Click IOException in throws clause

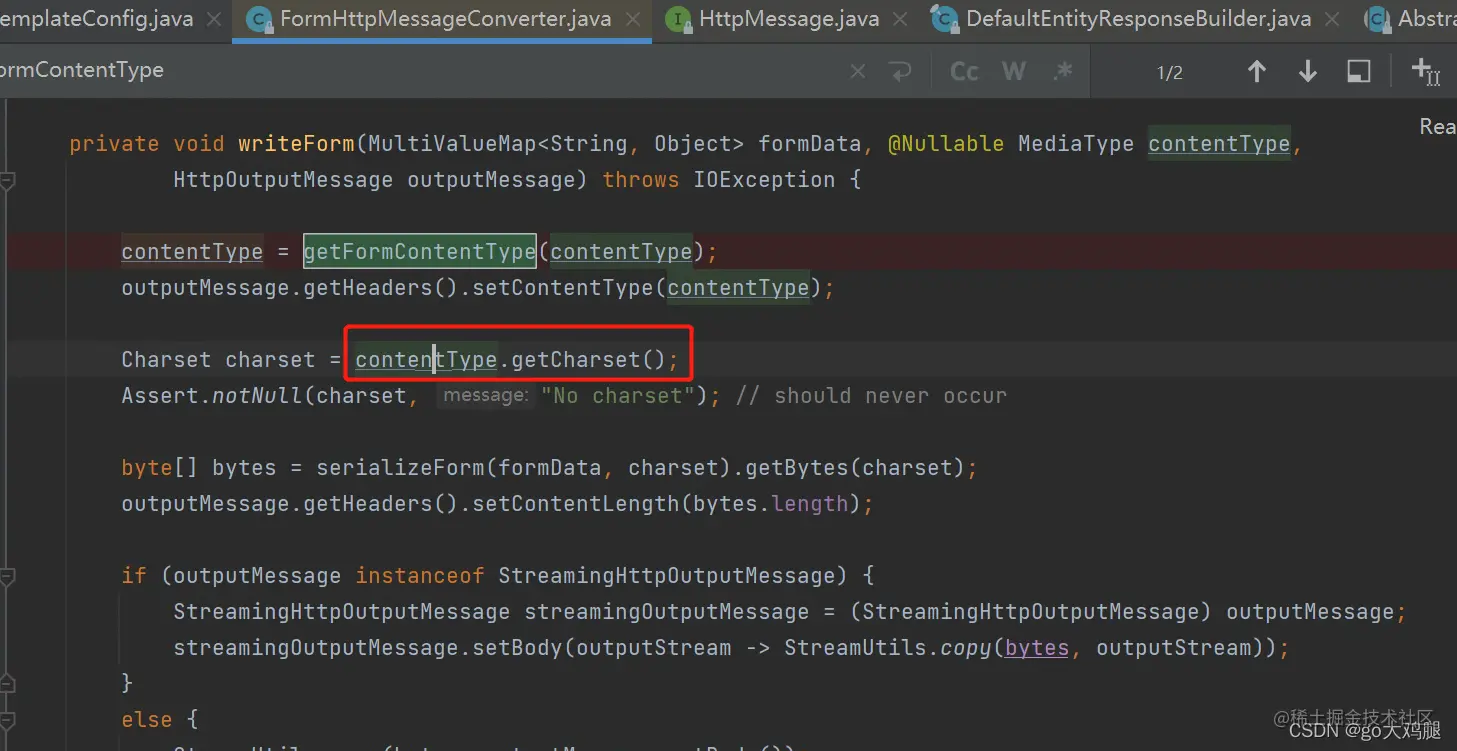(x=764, y=180)
